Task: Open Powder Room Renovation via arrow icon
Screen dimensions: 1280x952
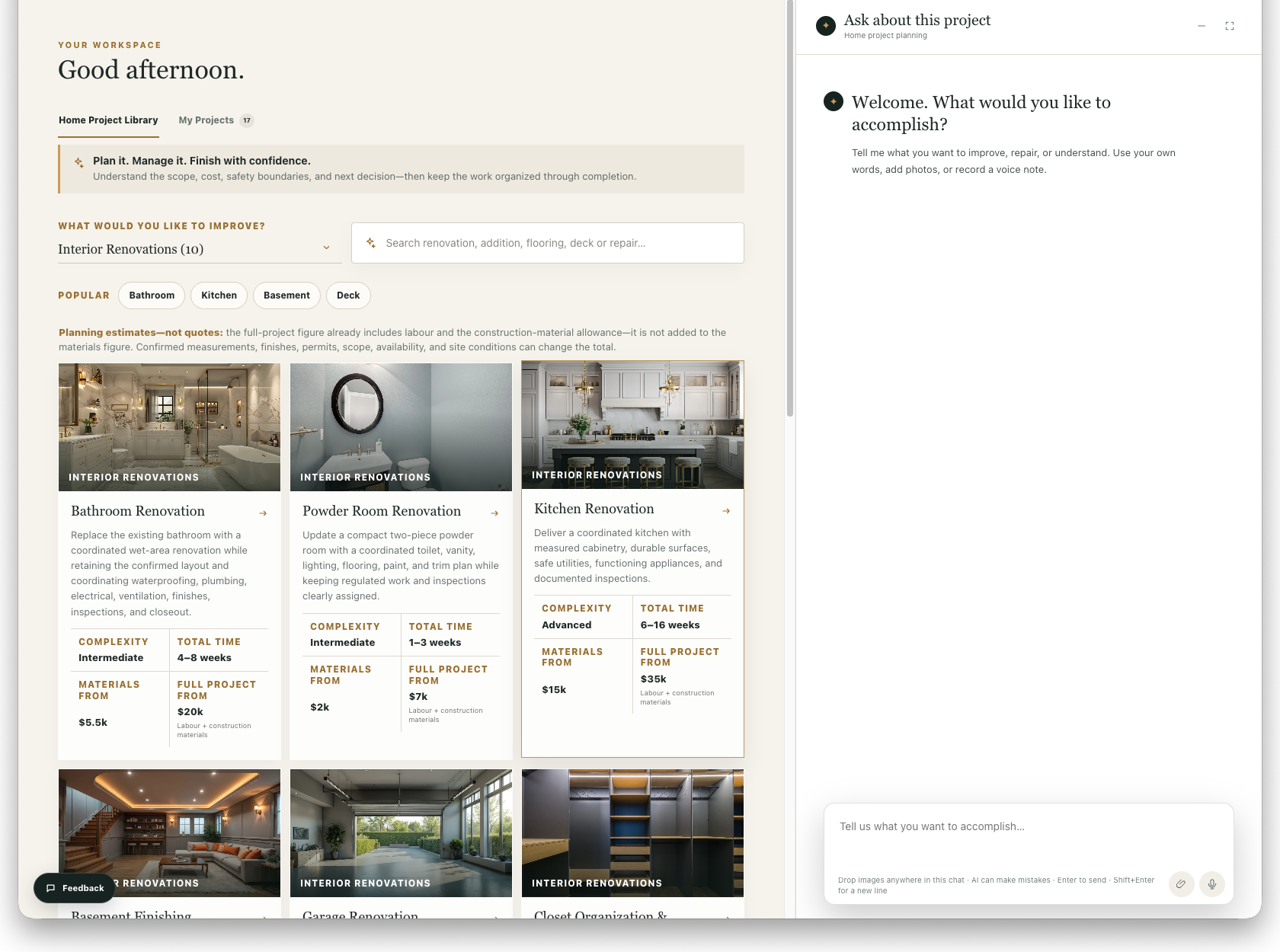Action: click(494, 513)
